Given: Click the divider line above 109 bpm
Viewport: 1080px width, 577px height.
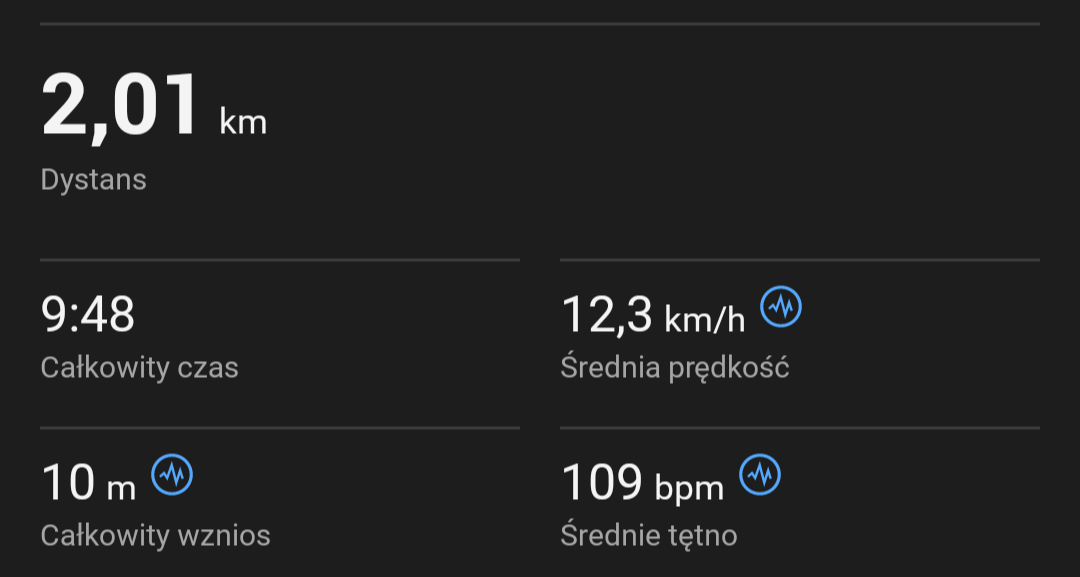Looking at the screenshot, I should click(800, 428).
